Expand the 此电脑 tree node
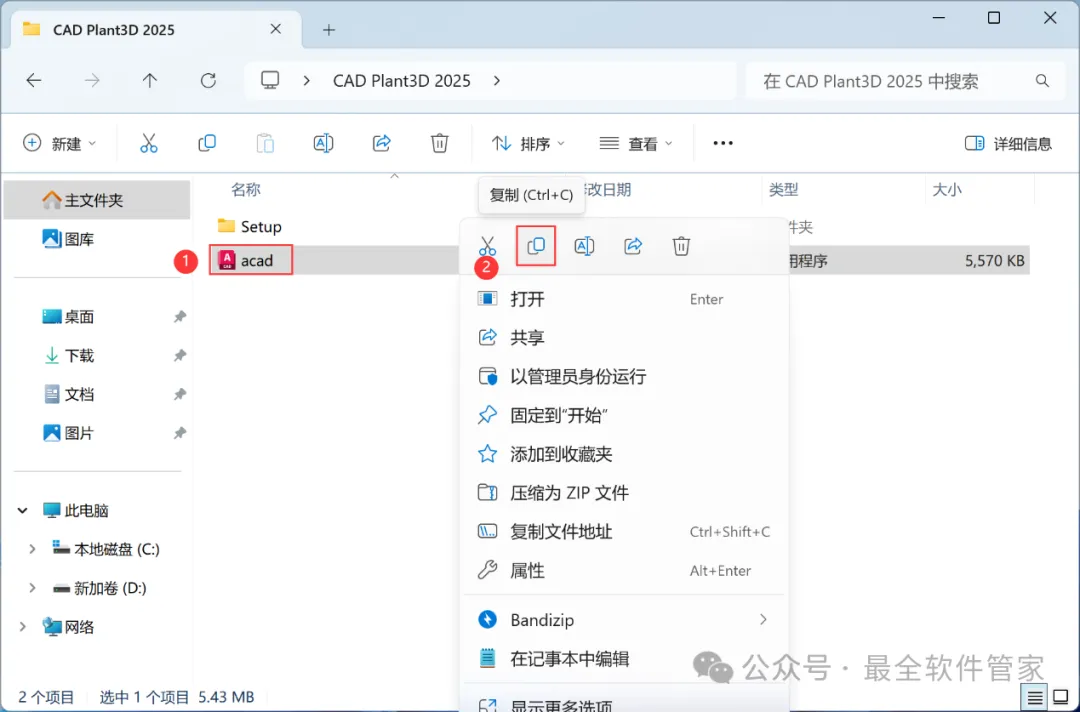This screenshot has height=712, width=1080. point(23,510)
